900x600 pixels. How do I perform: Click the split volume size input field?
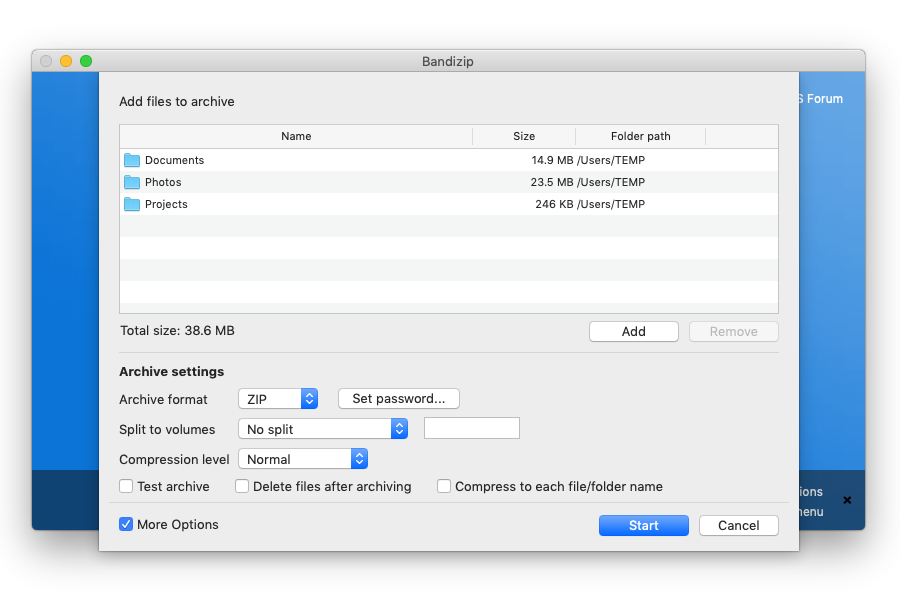pyautogui.click(x=472, y=429)
